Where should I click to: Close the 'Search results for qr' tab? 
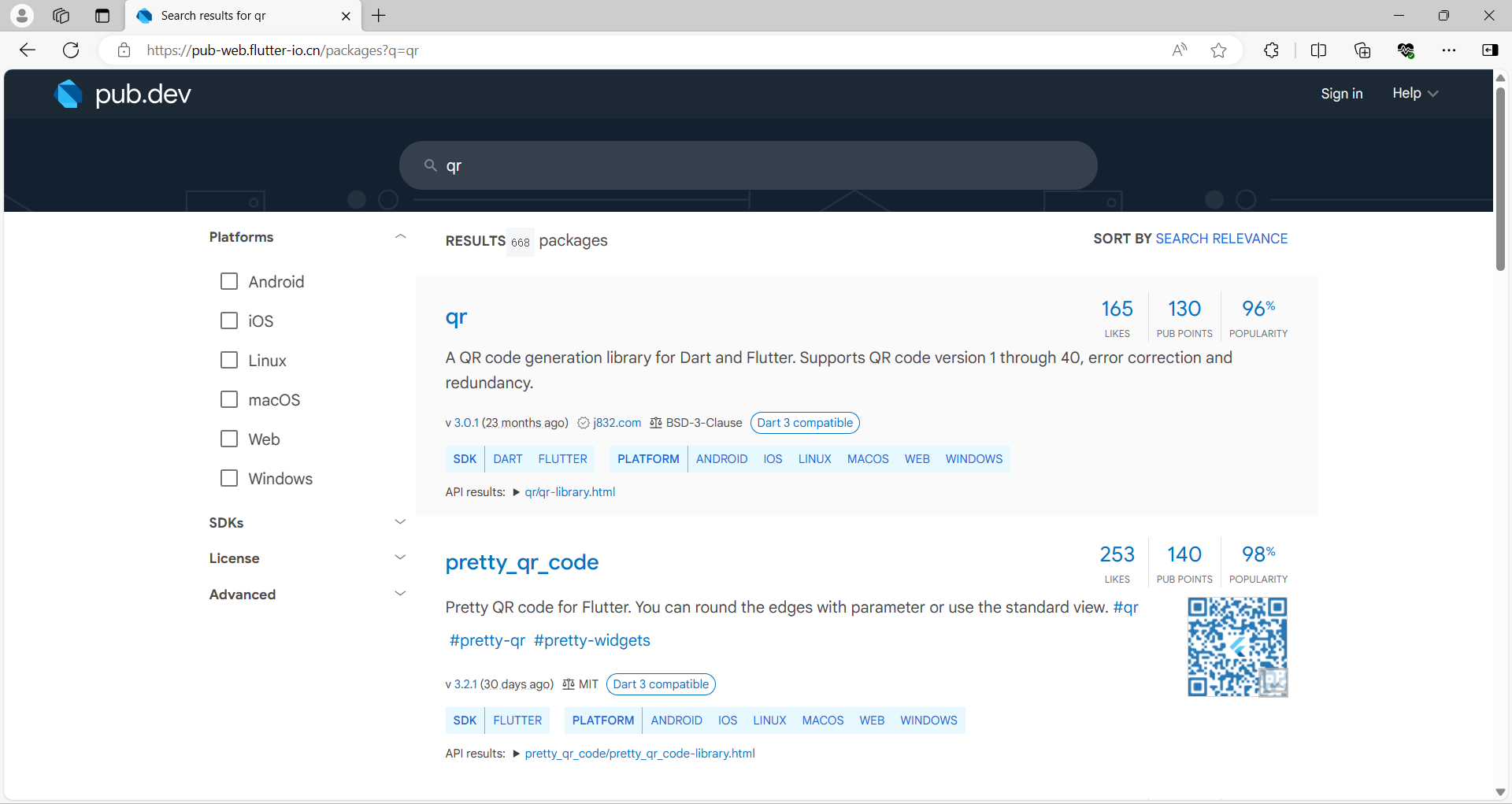[346, 16]
